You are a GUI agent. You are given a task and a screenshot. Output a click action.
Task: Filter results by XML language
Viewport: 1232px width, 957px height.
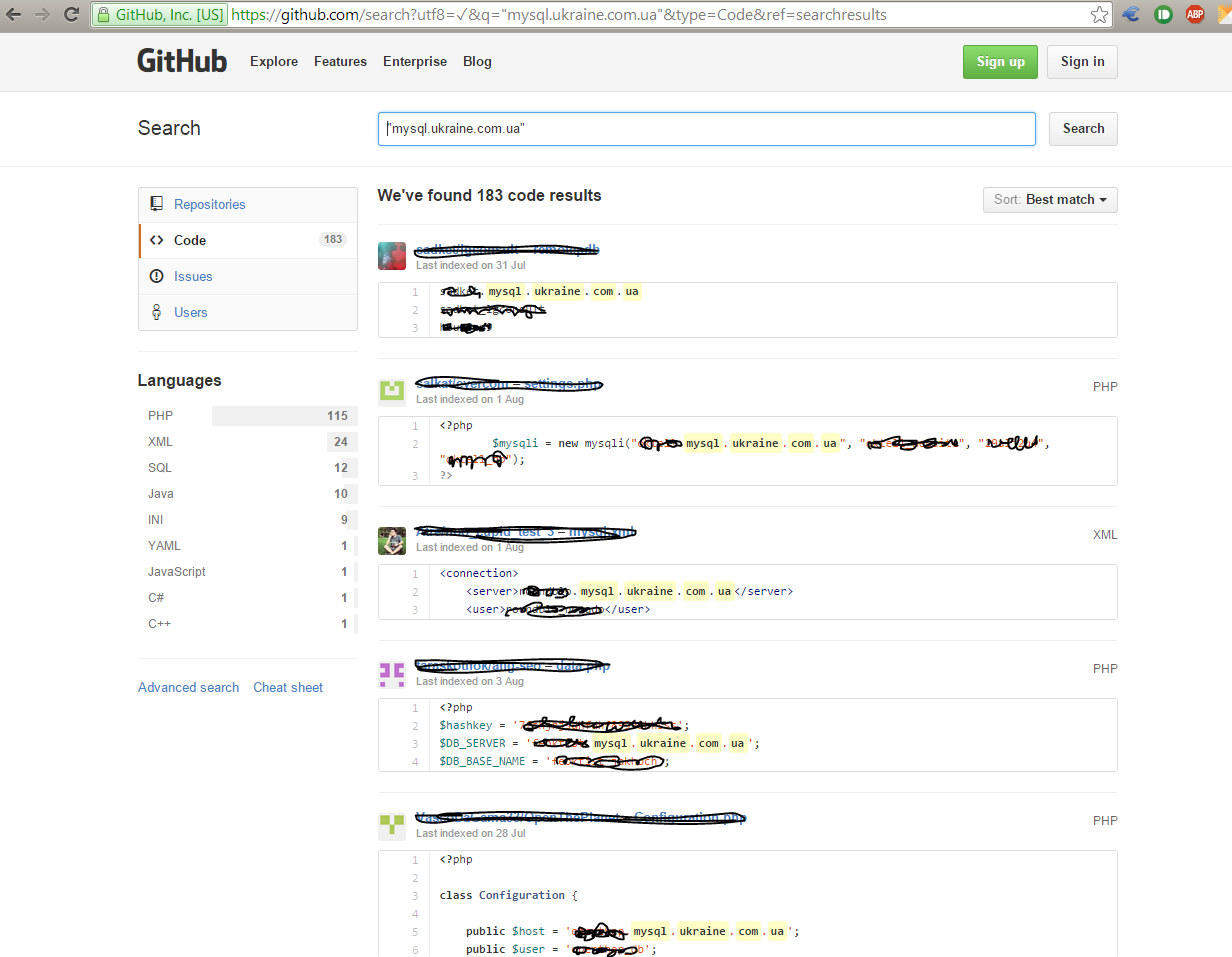[x=248, y=441]
